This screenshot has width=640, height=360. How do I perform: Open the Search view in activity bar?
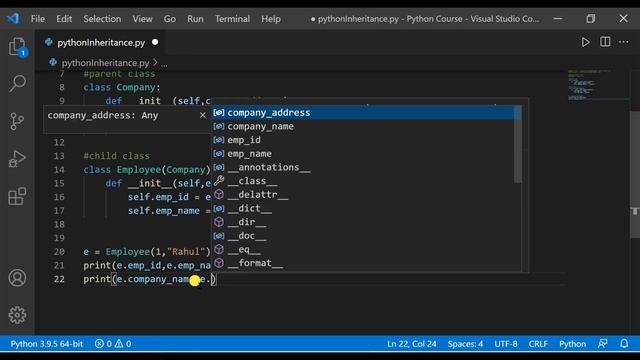[x=17, y=83]
